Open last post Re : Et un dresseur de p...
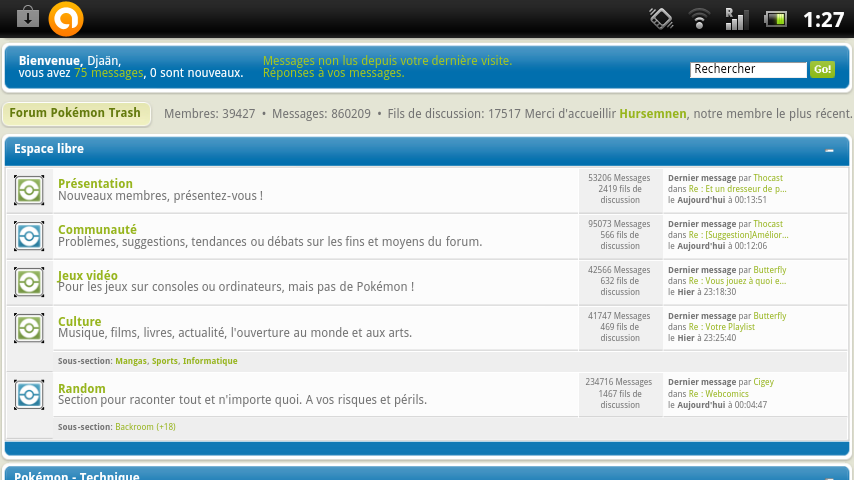Screen dimensions: 854x480 [x=737, y=189]
